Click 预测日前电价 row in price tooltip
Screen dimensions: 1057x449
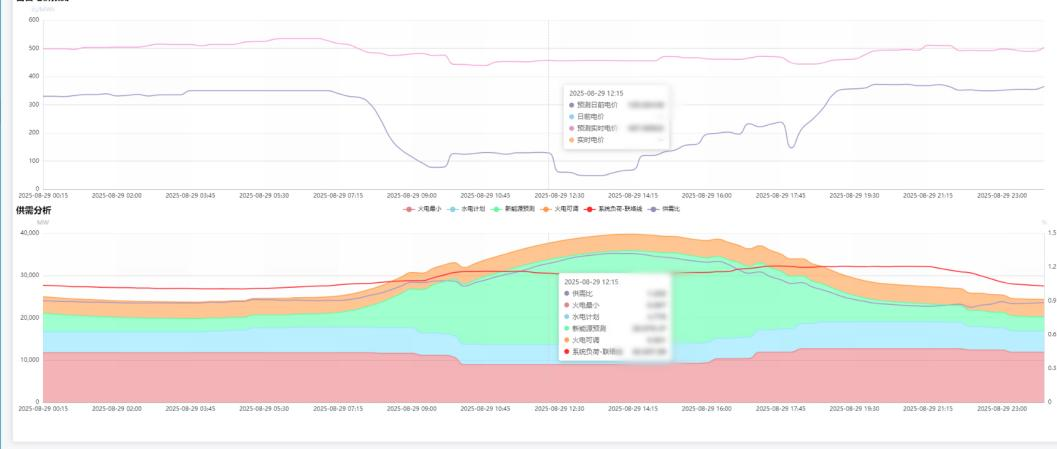coord(598,104)
